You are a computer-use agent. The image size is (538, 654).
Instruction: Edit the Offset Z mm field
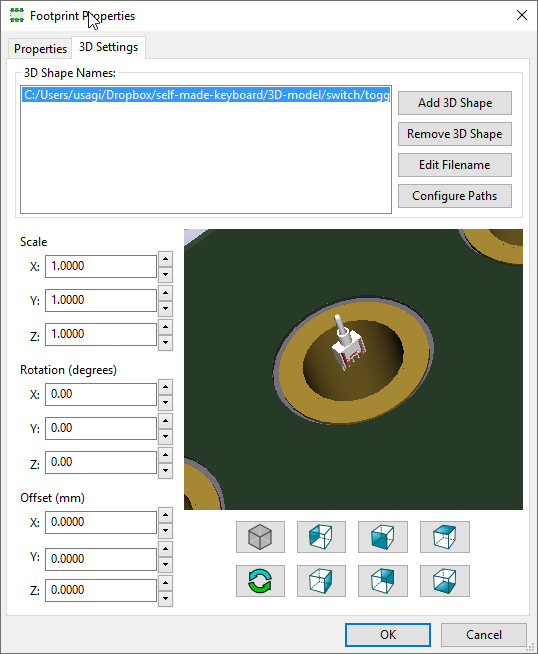coord(101,590)
